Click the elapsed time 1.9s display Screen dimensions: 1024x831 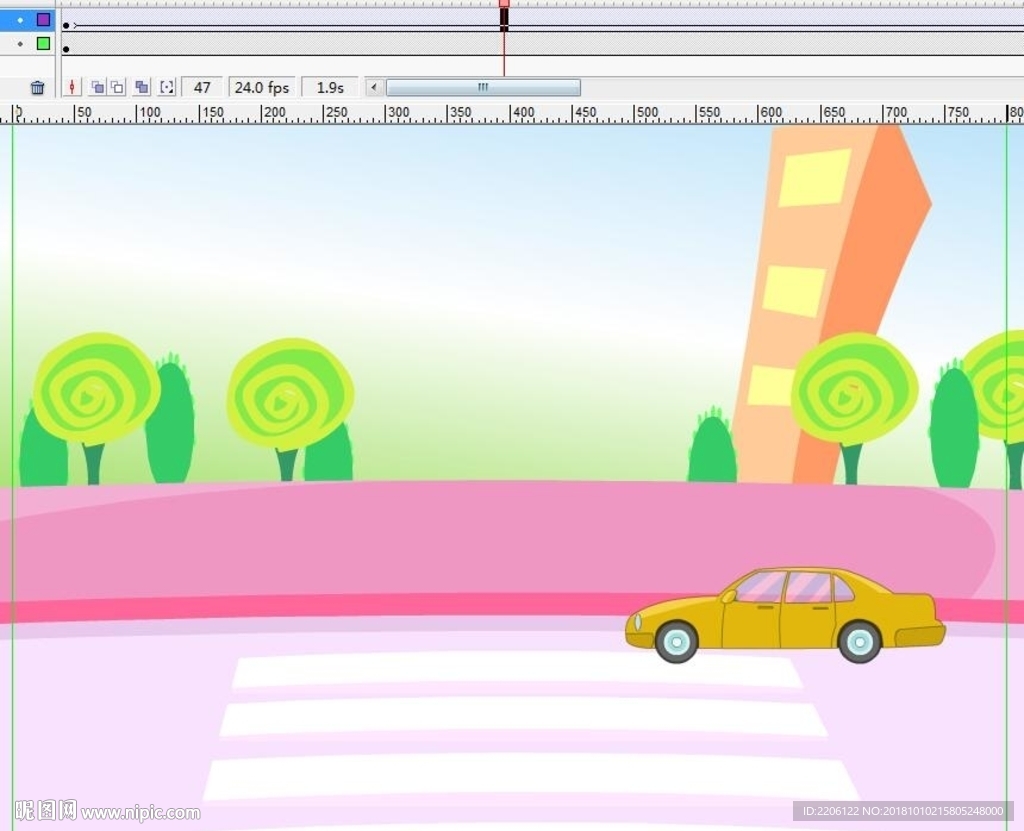point(330,88)
